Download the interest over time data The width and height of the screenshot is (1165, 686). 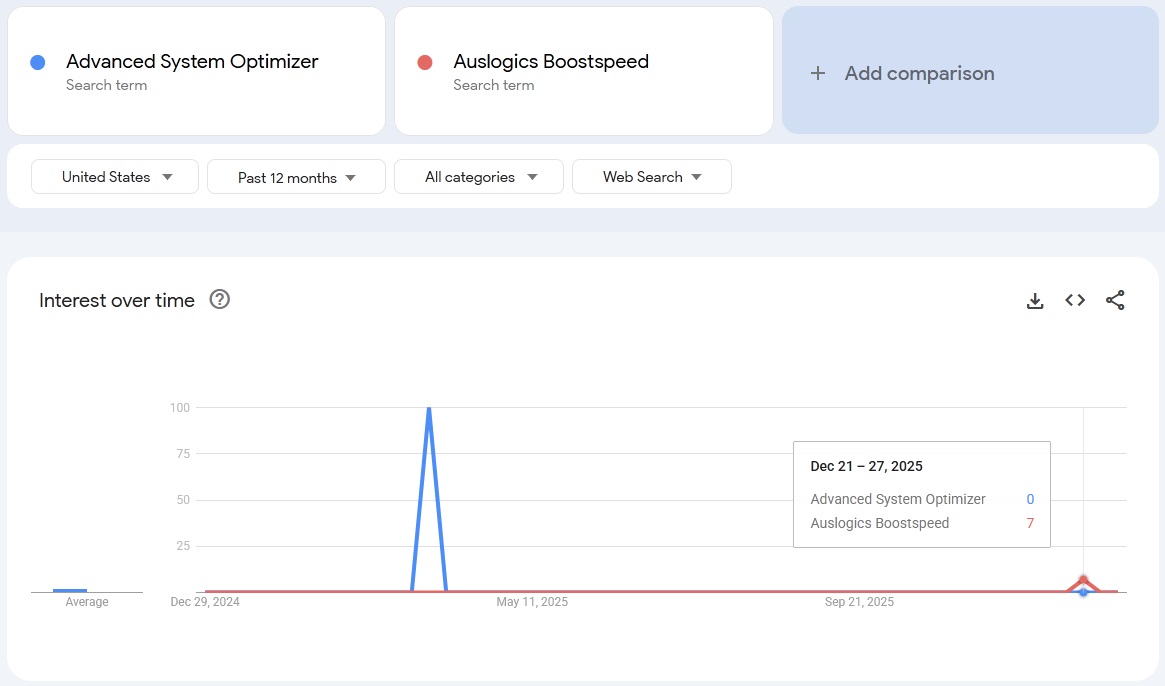click(1035, 300)
